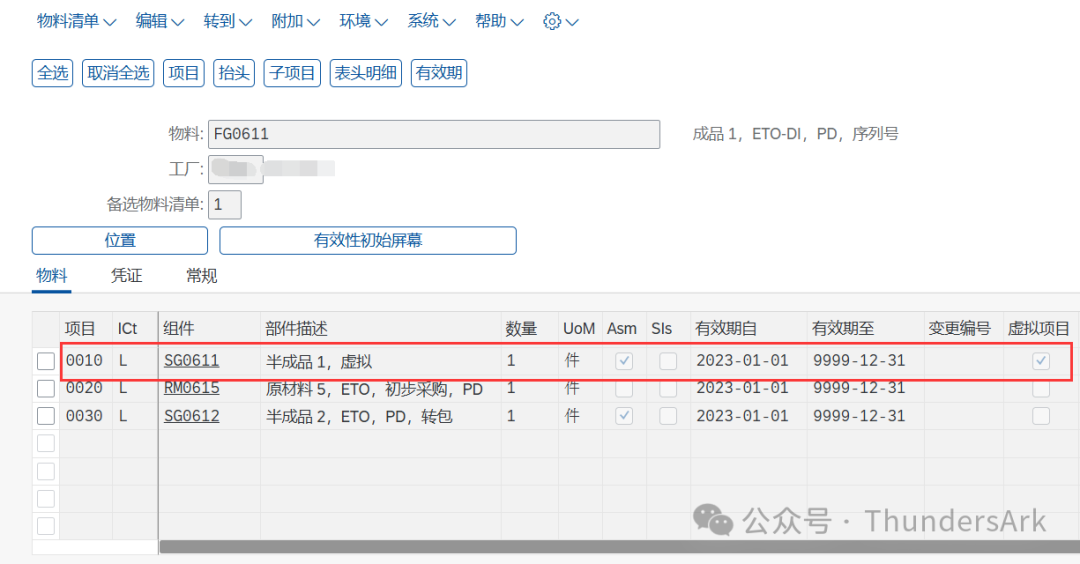Click the 有效期 validity toolbar button
1080x564 pixels.
point(439,73)
